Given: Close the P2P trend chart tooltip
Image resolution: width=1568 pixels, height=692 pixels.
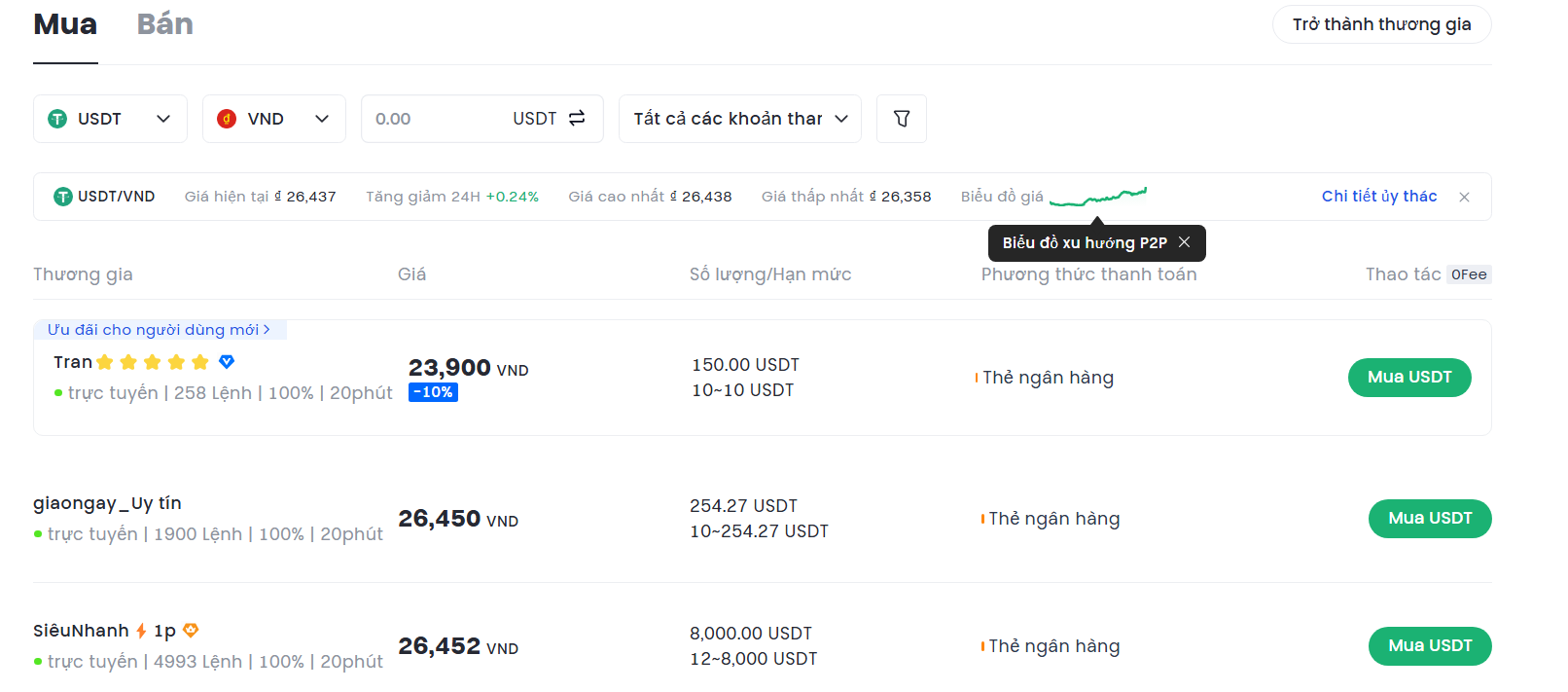Looking at the screenshot, I should (x=1184, y=242).
